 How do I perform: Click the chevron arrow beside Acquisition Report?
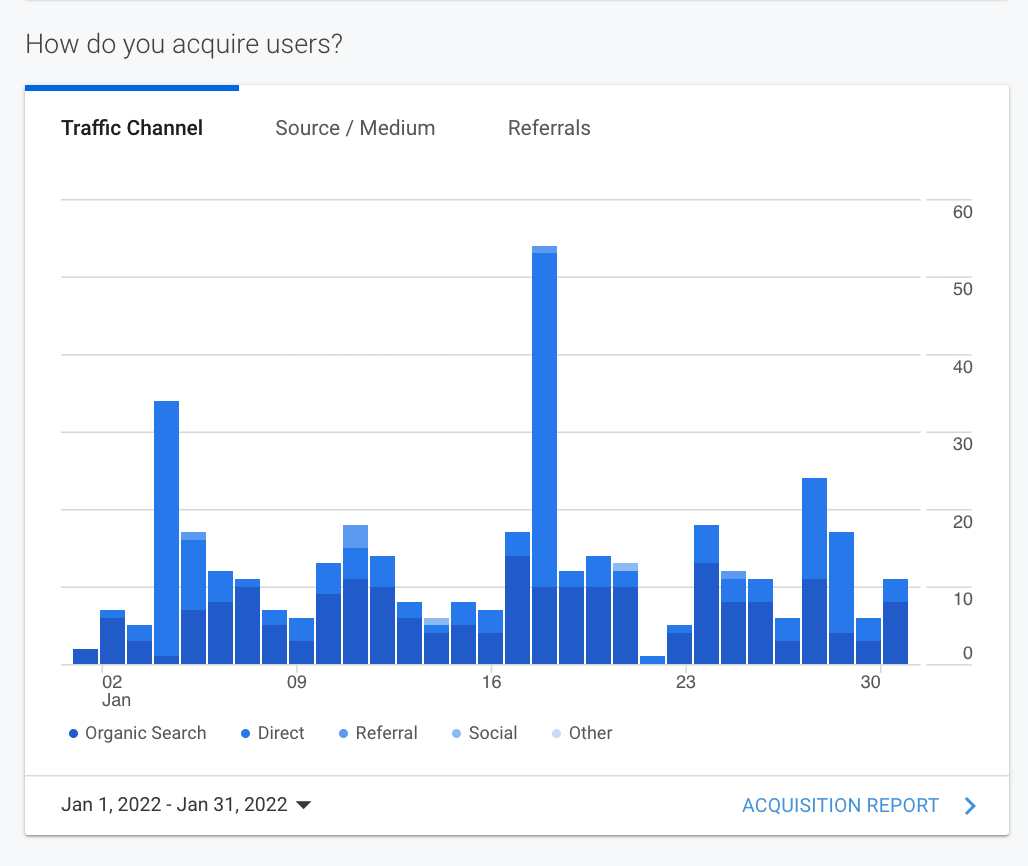click(x=969, y=806)
